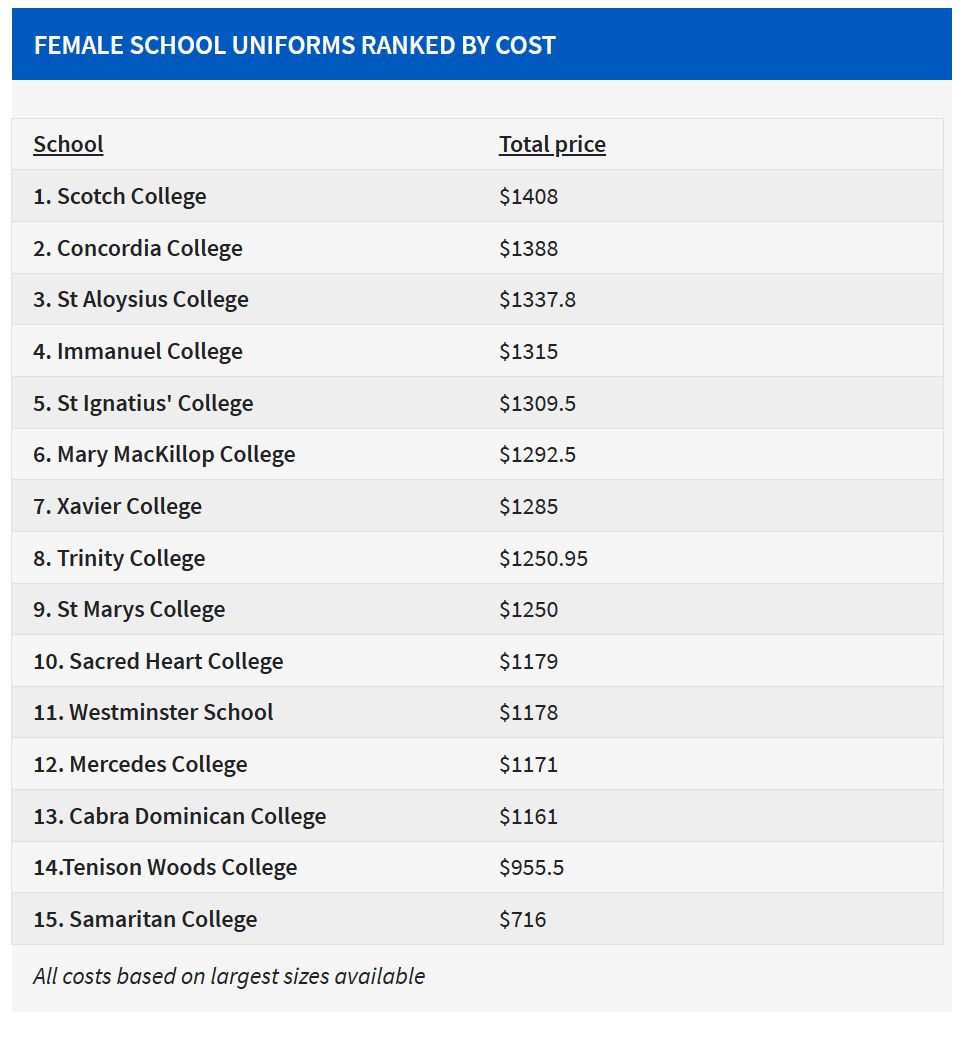This screenshot has height=1043, width=973.
Task: Click the $716 price for Samaritan
Action: 523,919
